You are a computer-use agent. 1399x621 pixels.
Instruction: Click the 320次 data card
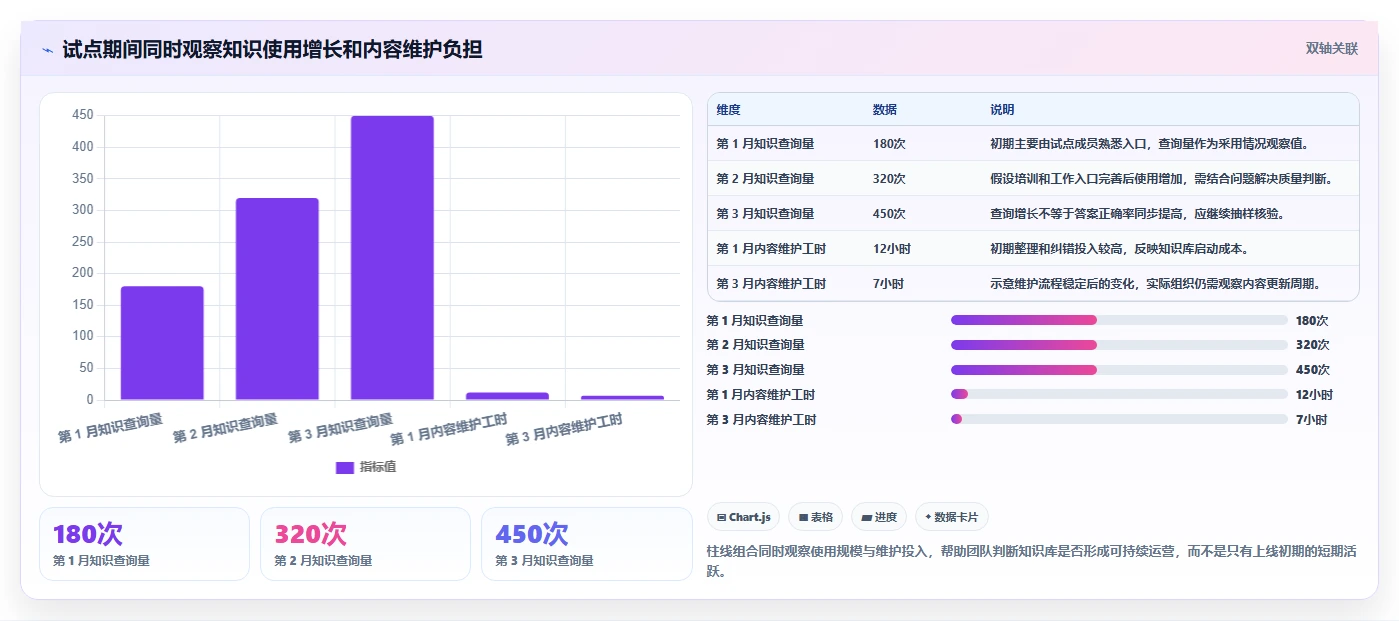365,544
